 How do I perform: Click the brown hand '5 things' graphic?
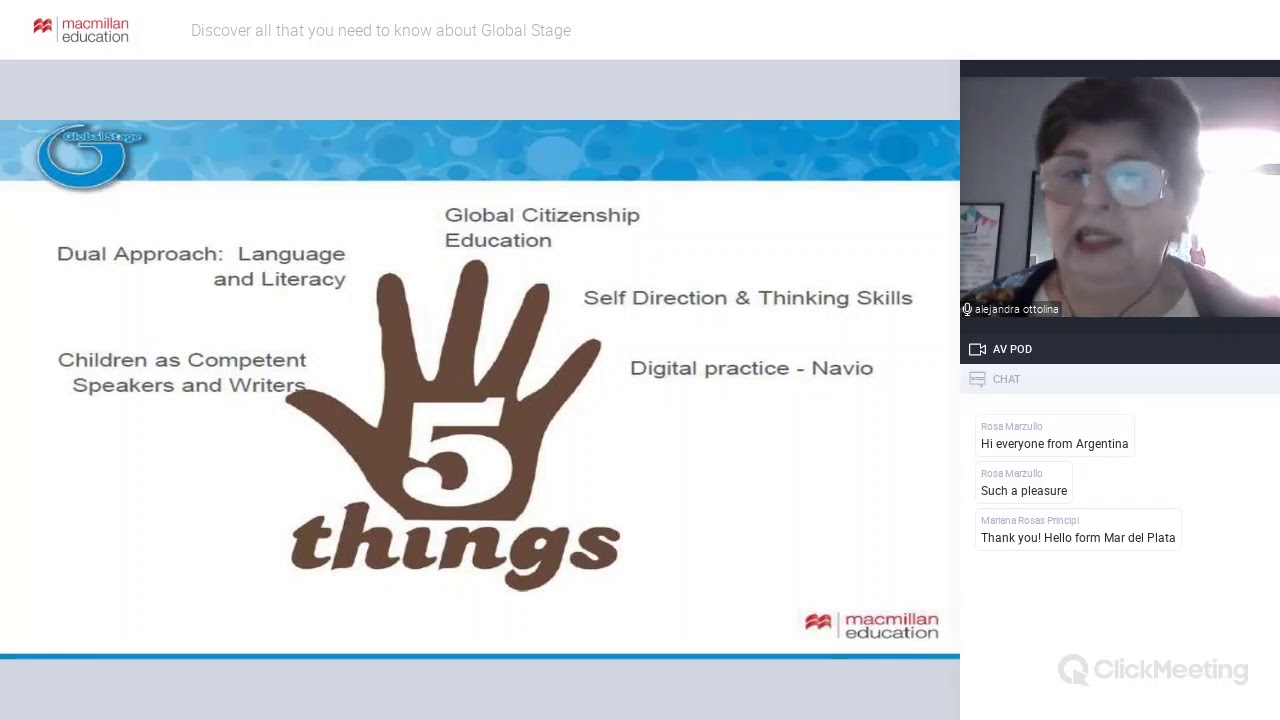coord(455,425)
